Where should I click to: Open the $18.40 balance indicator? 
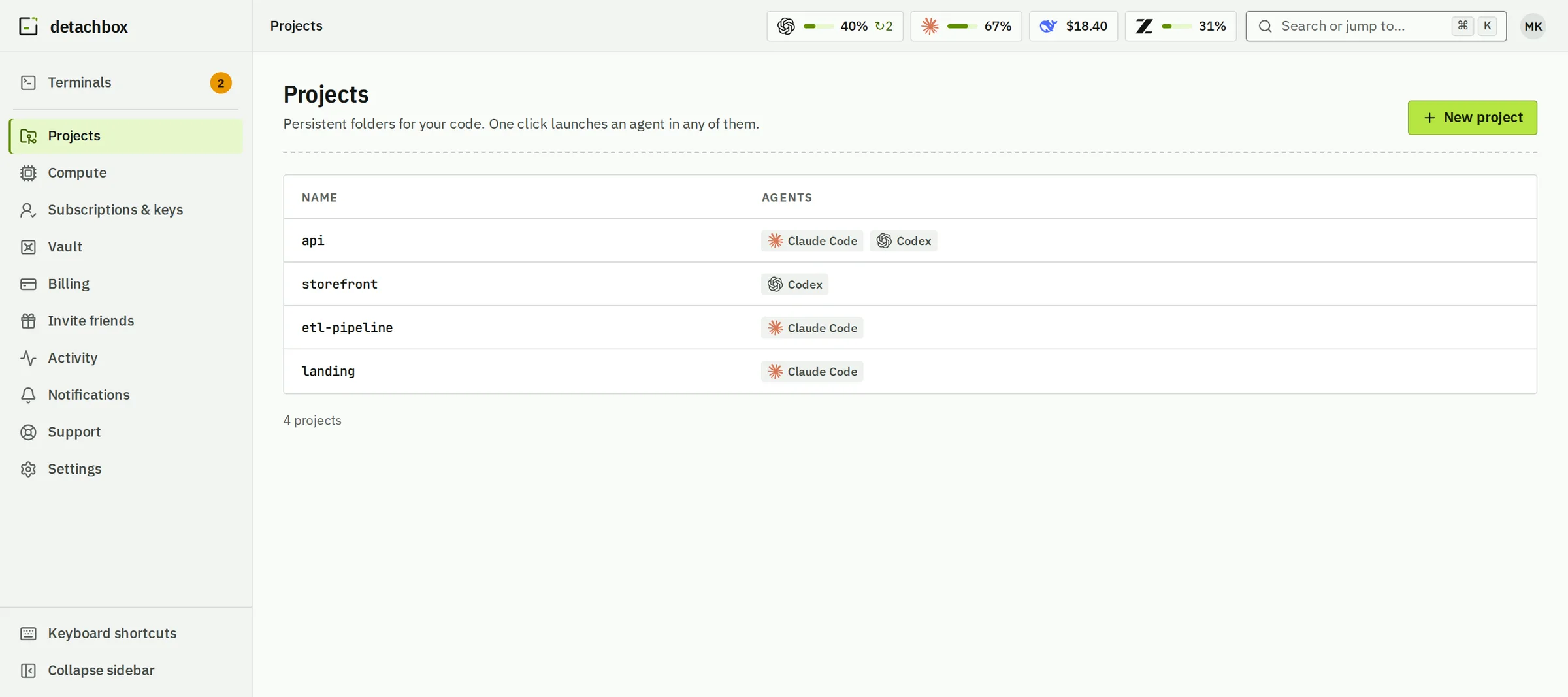coord(1073,26)
